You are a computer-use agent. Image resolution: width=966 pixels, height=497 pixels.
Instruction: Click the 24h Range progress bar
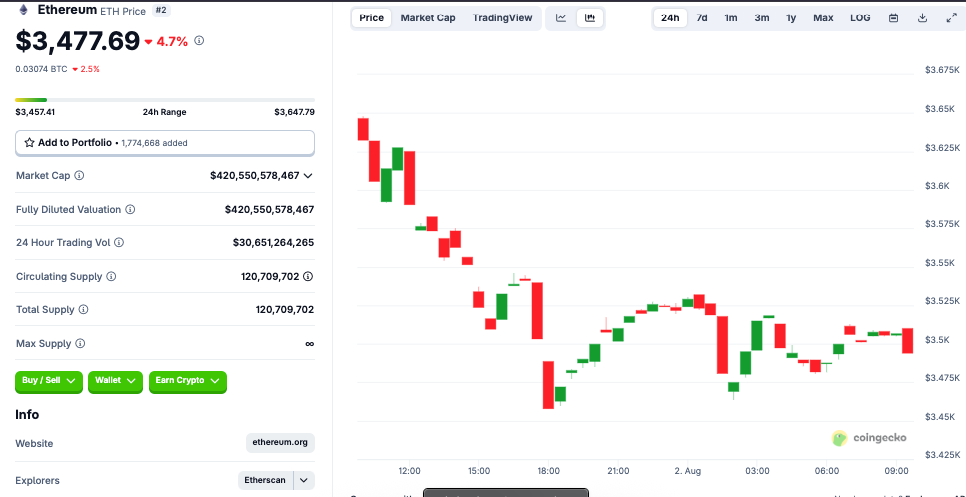tap(165, 100)
